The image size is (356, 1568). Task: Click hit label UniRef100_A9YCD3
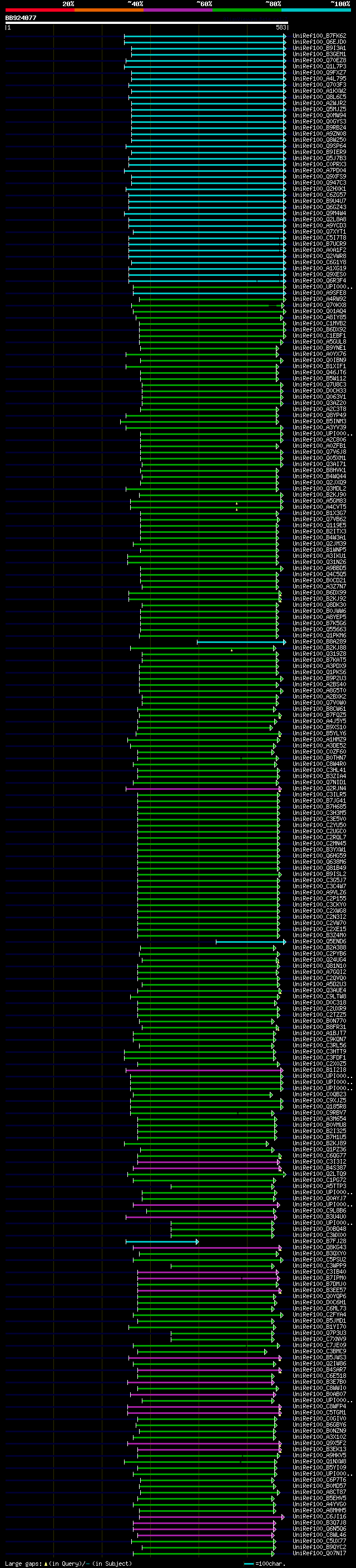point(319,225)
